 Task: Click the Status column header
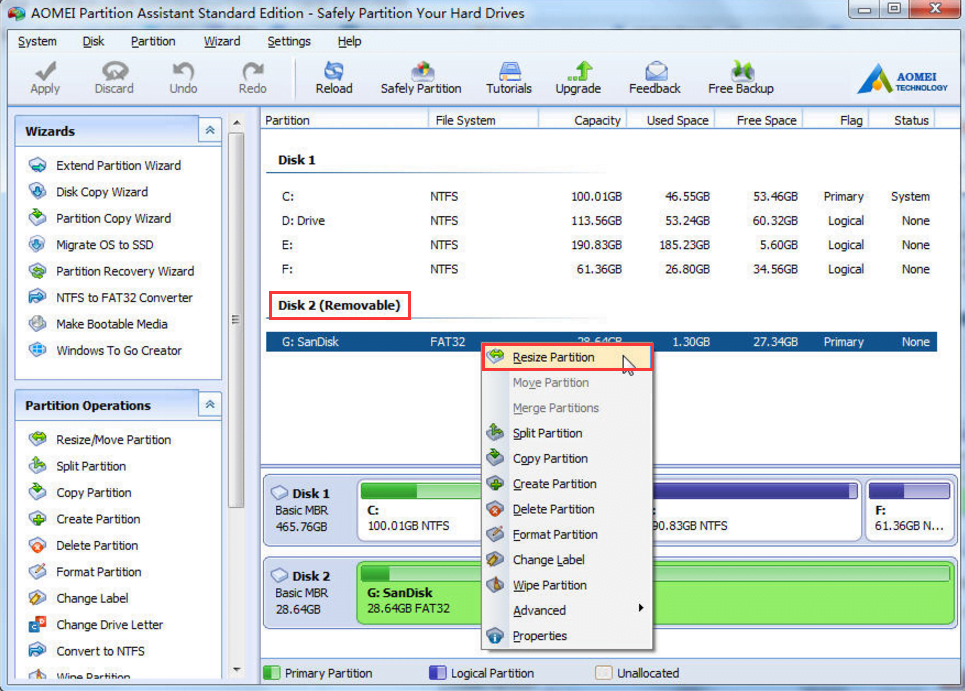click(902, 120)
